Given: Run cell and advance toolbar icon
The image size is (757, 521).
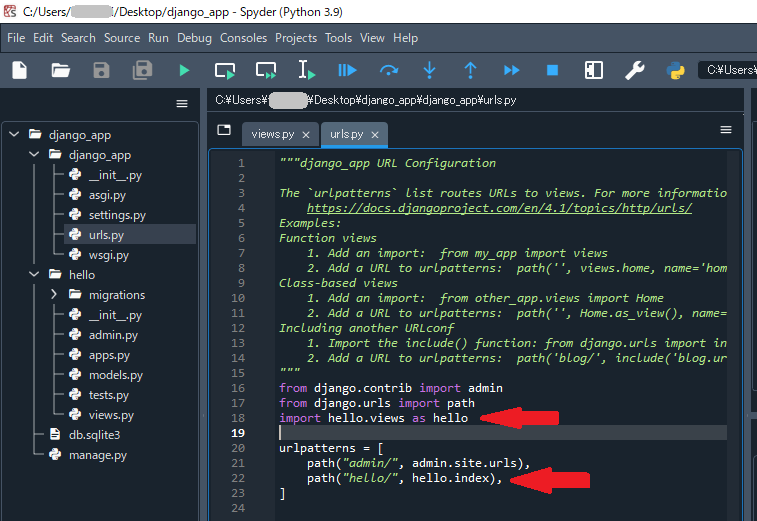Looking at the screenshot, I should [266, 70].
